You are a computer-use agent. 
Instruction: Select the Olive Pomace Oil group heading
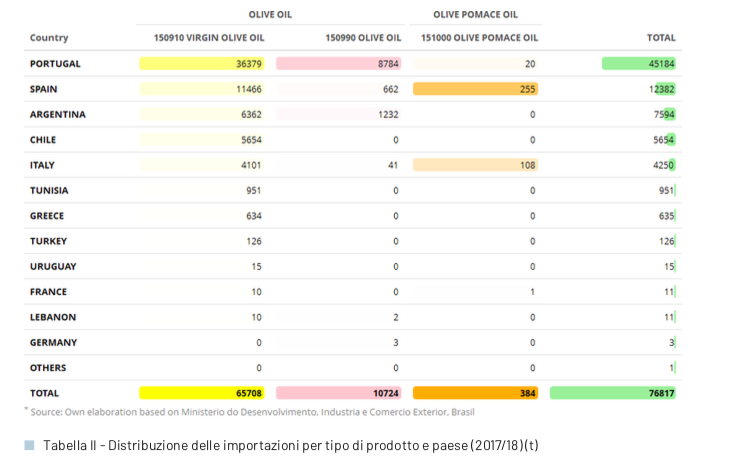pos(476,15)
